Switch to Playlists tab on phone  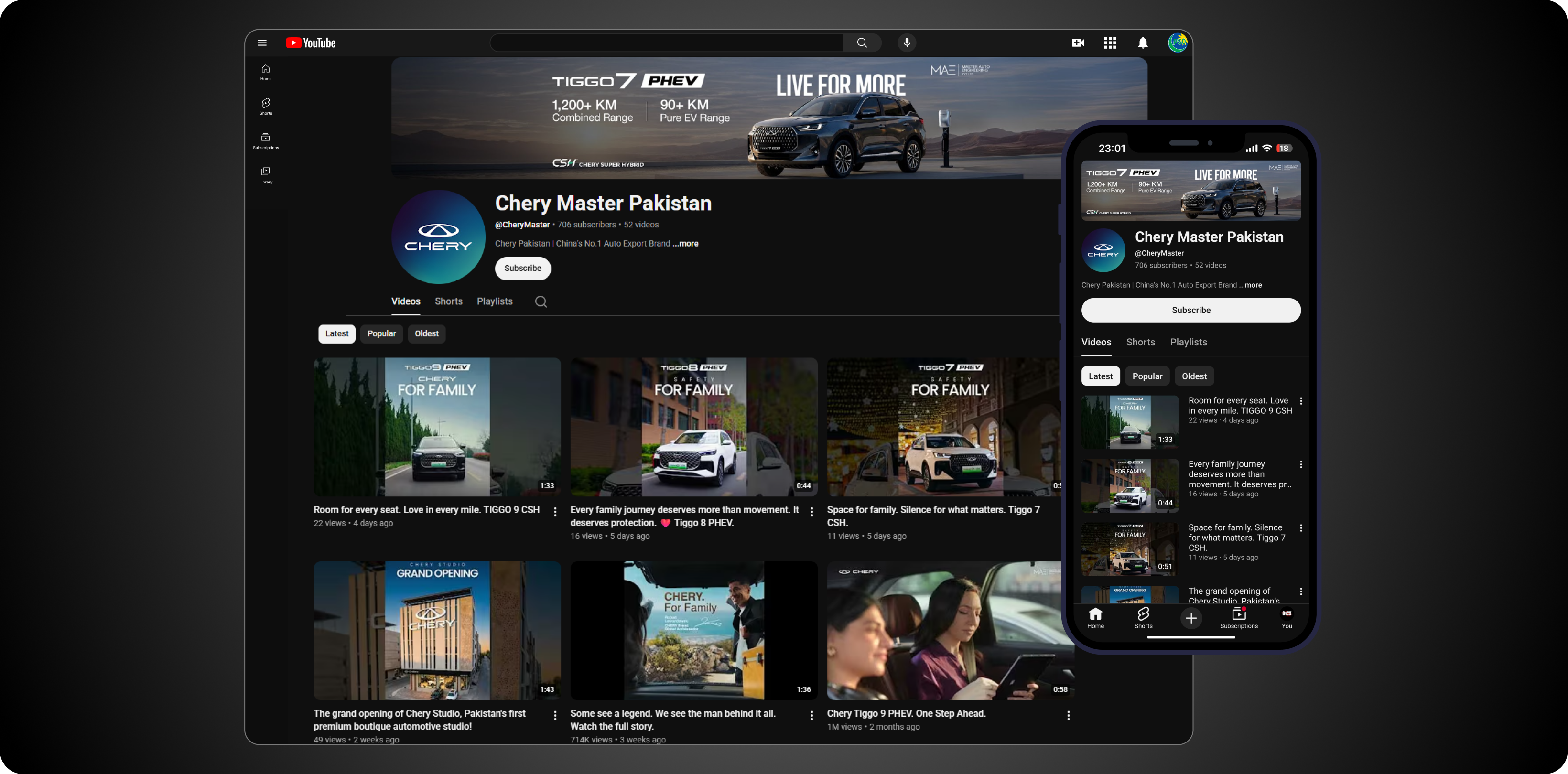click(x=1189, y=342)
